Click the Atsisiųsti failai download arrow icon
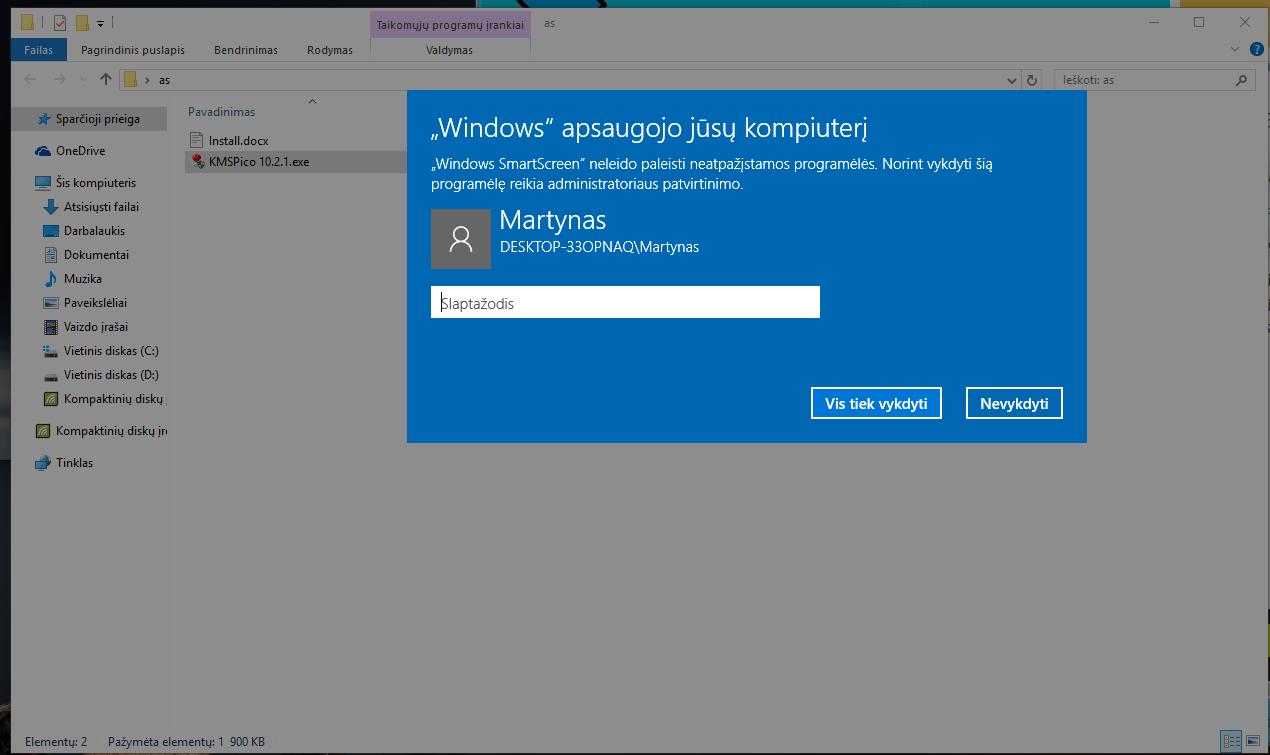The width and height of the screenshot is (1270, 755). coord(52,207)
